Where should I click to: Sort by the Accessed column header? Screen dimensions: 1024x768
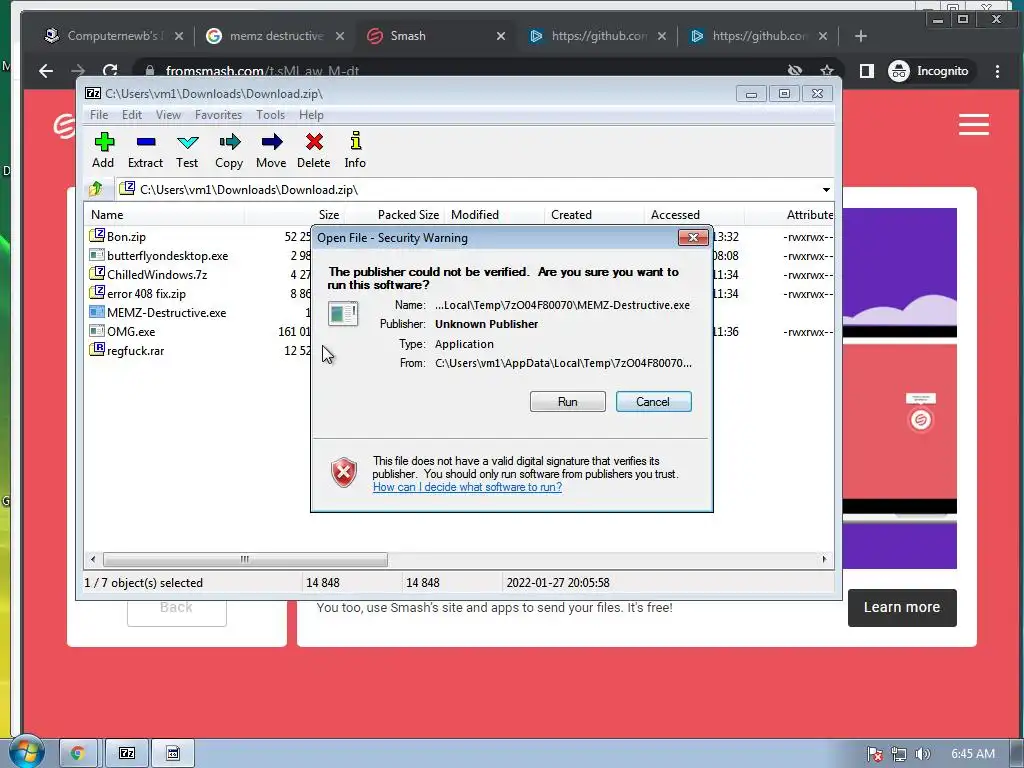pos(694,214)
